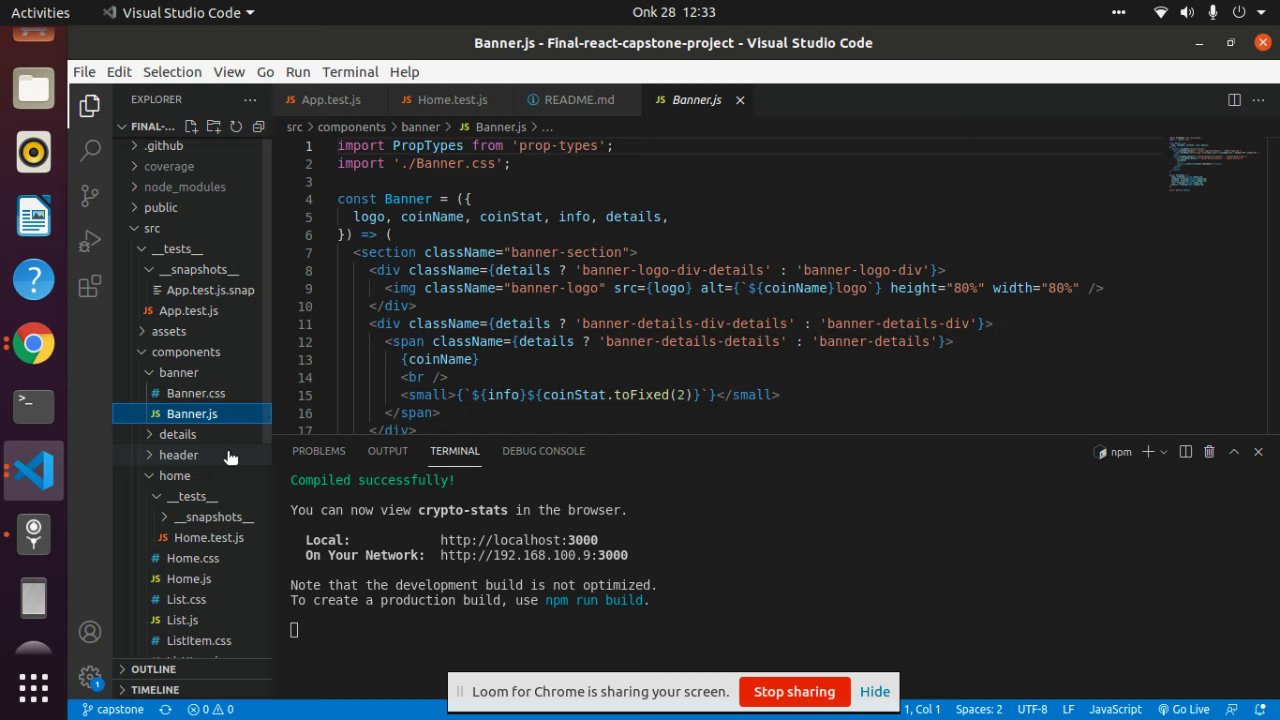This screenshot has height=720, width=1280.
Task: Synchronize changes from the status bar sync icon
Action: point(164,709)
